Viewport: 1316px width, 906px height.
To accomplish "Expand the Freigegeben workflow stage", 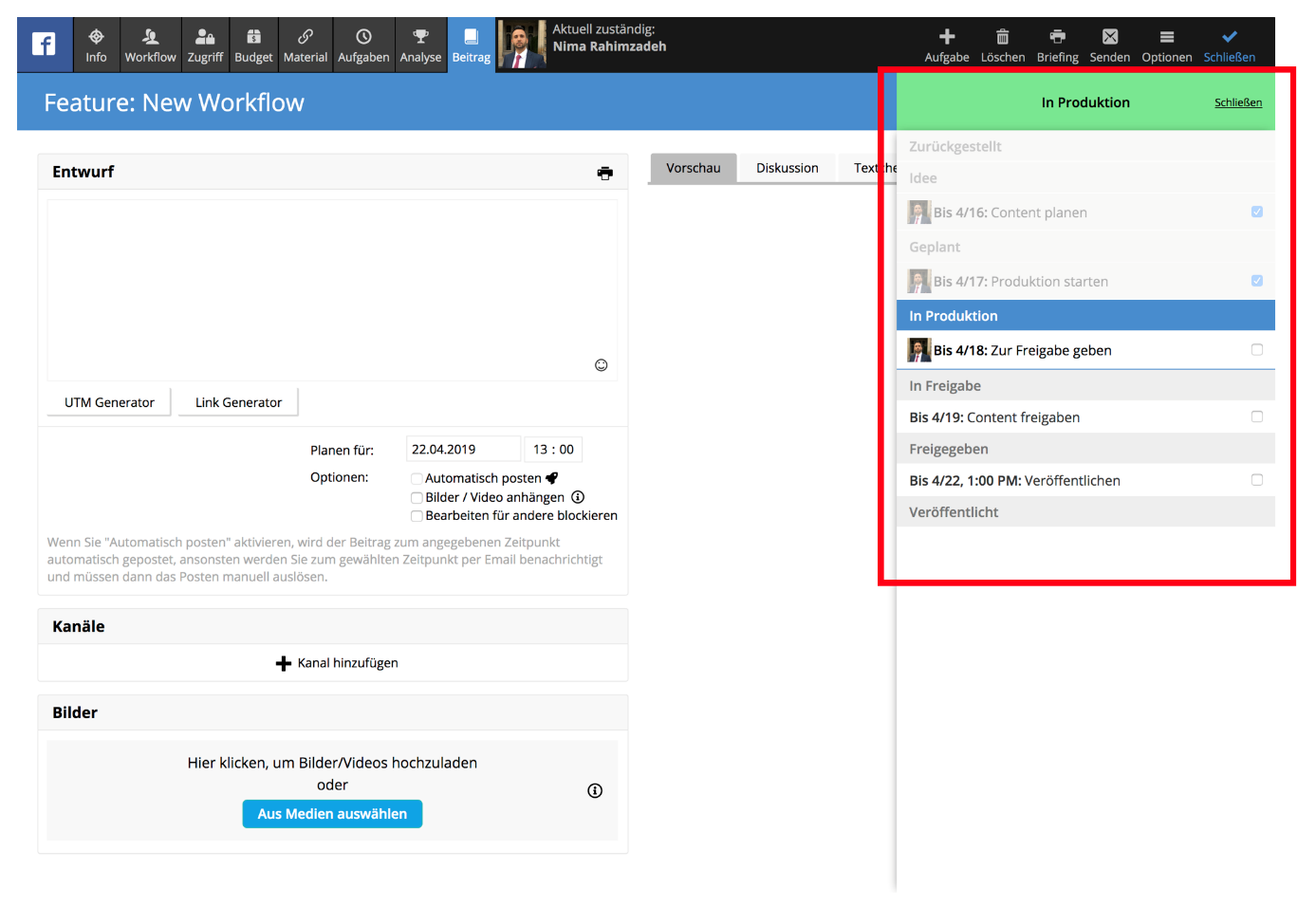I will [x=1084, y=449].
